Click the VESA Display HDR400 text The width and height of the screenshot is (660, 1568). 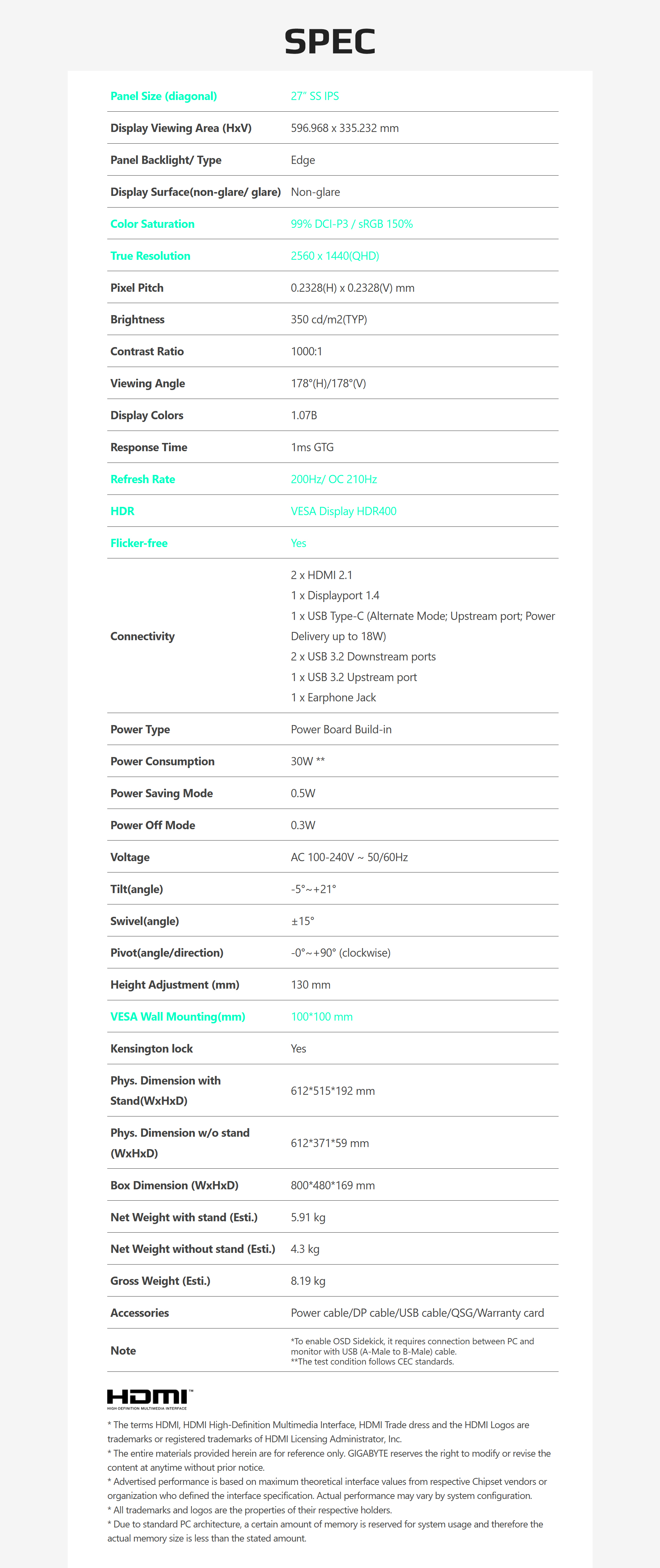coord(343,511)
